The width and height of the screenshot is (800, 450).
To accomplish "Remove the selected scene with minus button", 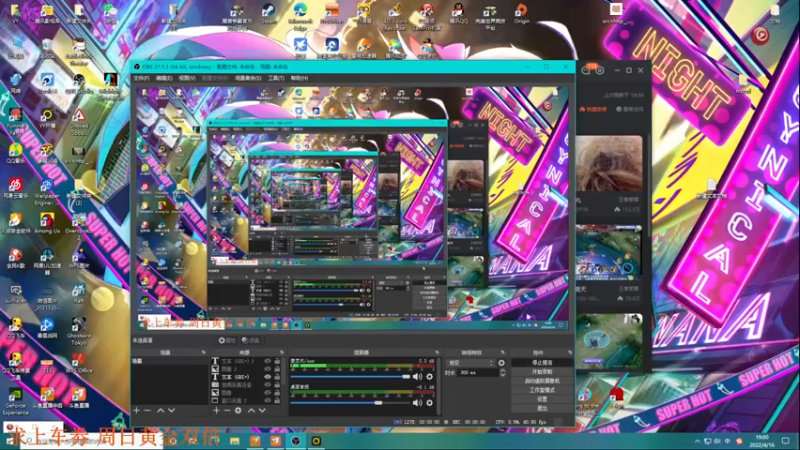I will click(x=147, y=410).
